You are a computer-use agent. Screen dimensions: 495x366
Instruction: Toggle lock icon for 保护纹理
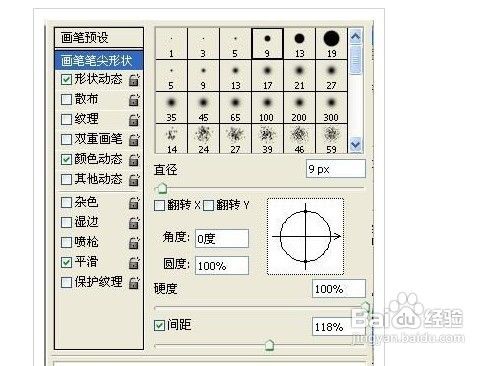point(134,283)
